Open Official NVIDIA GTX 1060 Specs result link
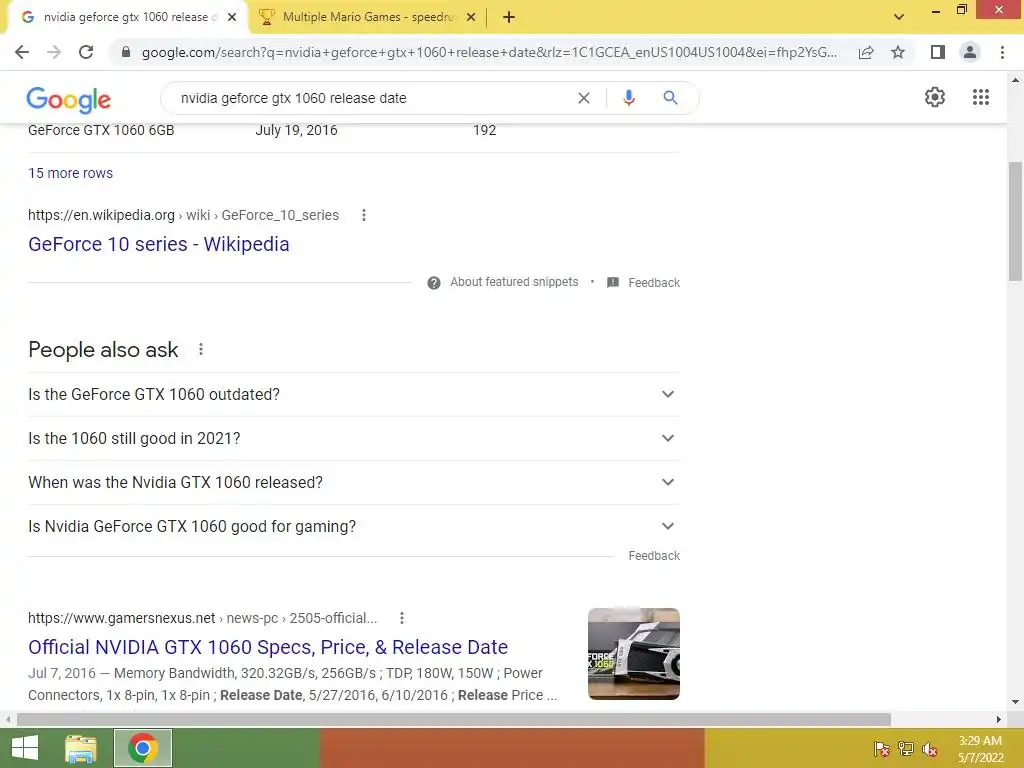This screenshot has height=768, width=1024. click(x=268, y=647)
